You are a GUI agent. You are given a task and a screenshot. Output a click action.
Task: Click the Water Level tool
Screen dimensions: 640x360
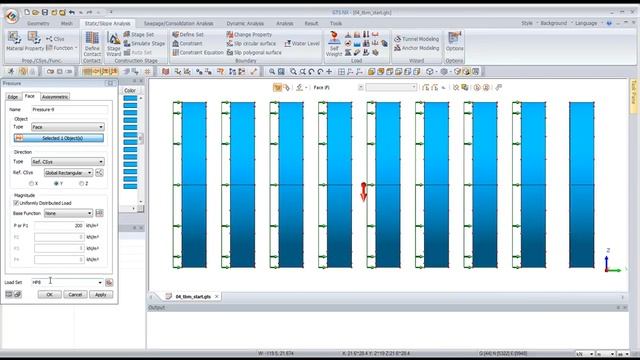coord(302,43)
